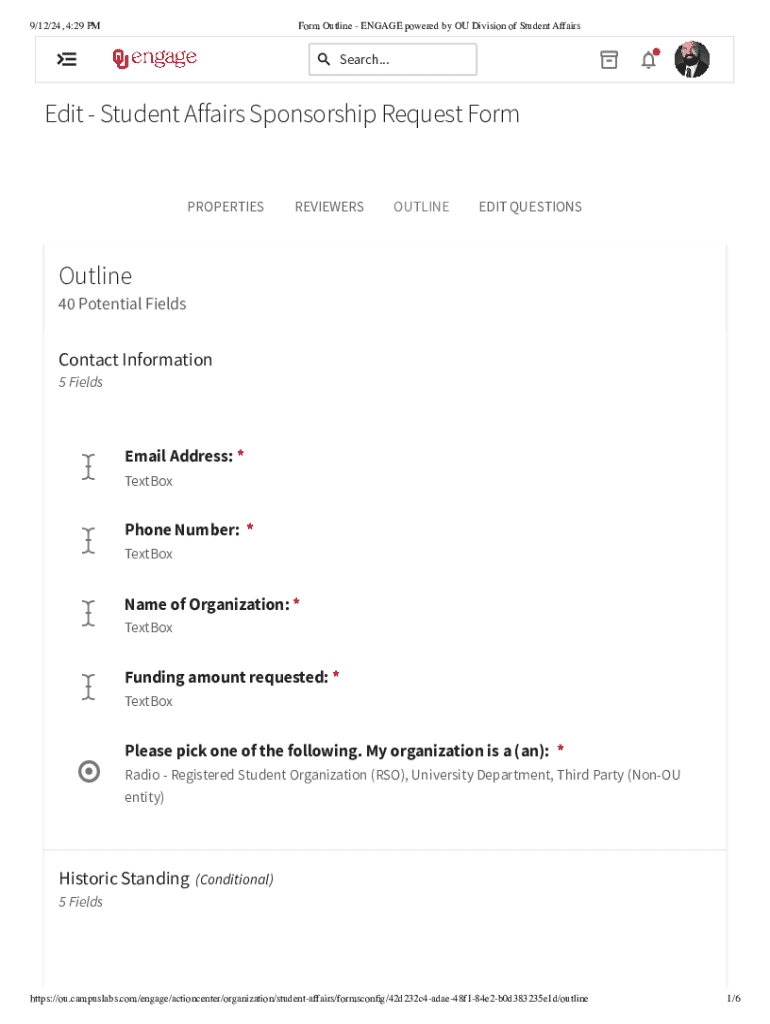Go to the Edit Questions tab

(x=530, y=207)
